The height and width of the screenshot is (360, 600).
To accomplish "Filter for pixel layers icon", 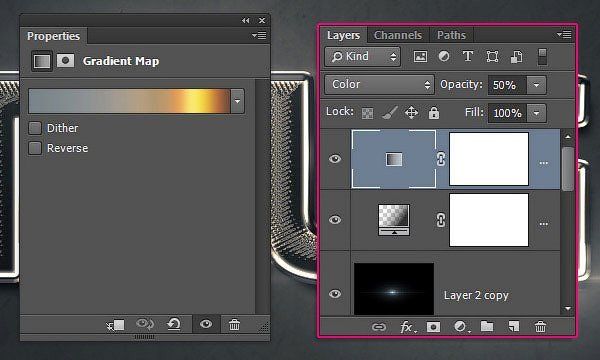I will [x=421, y=57].
